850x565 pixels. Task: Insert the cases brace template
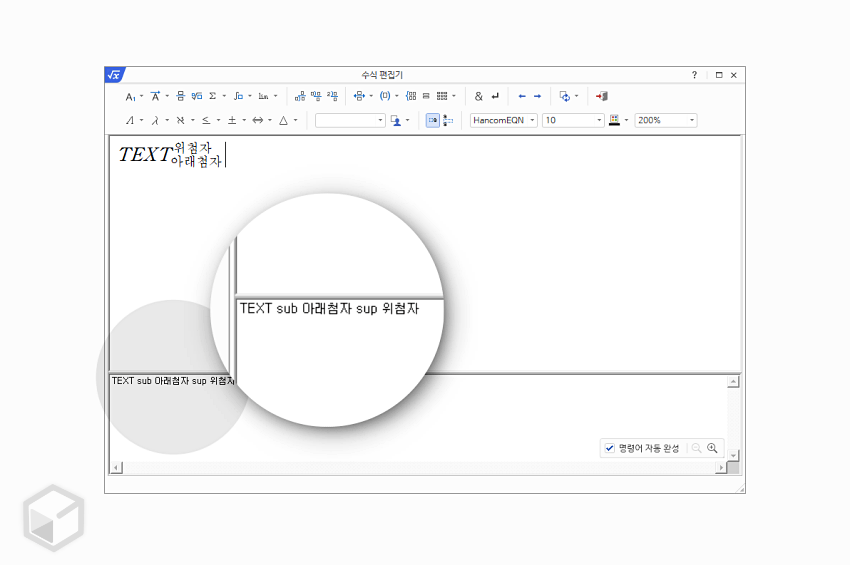coord(411,96)
